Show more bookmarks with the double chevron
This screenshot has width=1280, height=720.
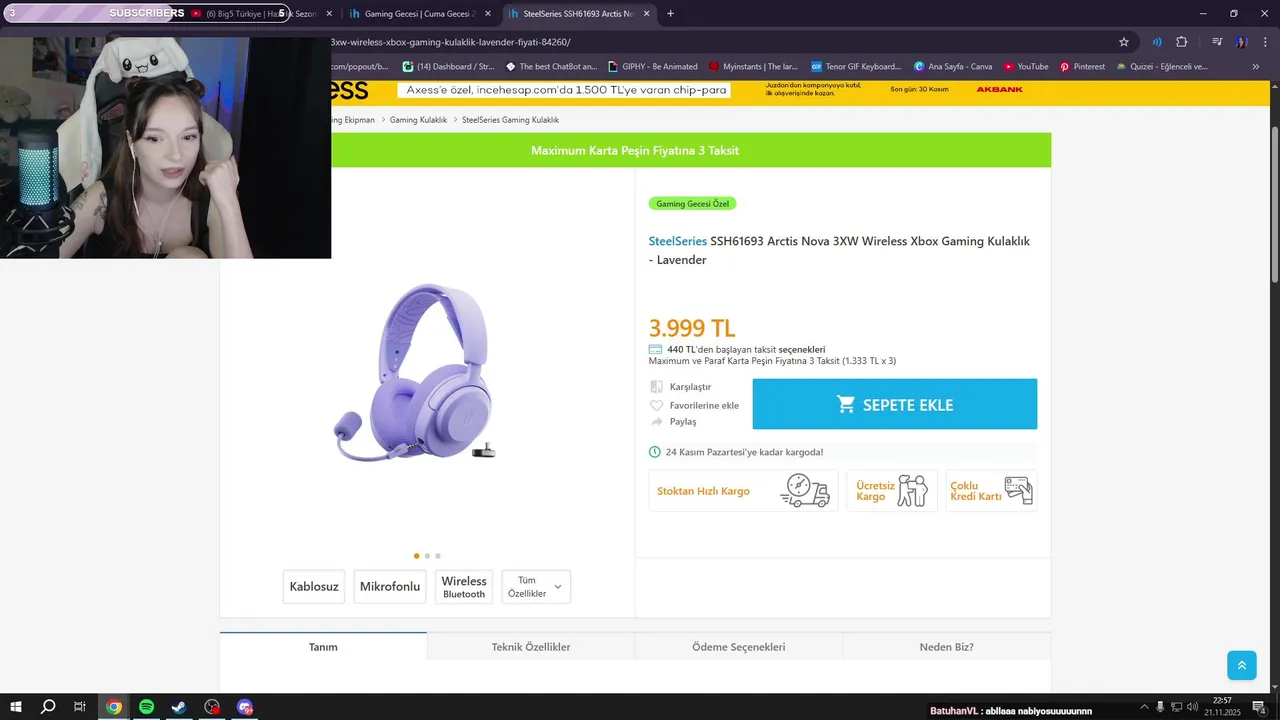tap(1256, 67)
